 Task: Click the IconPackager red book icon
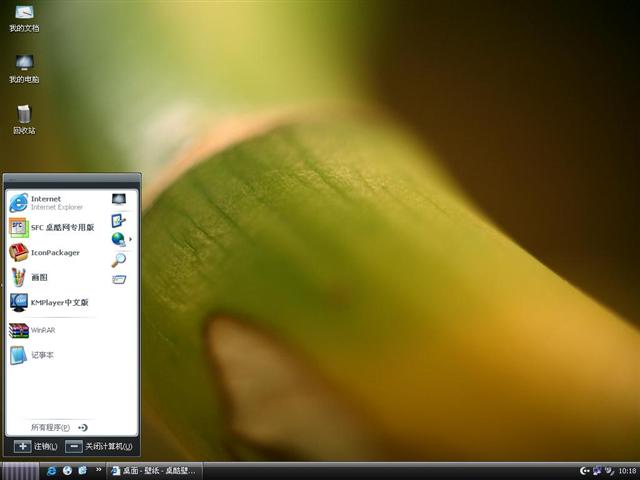(18, 252)
